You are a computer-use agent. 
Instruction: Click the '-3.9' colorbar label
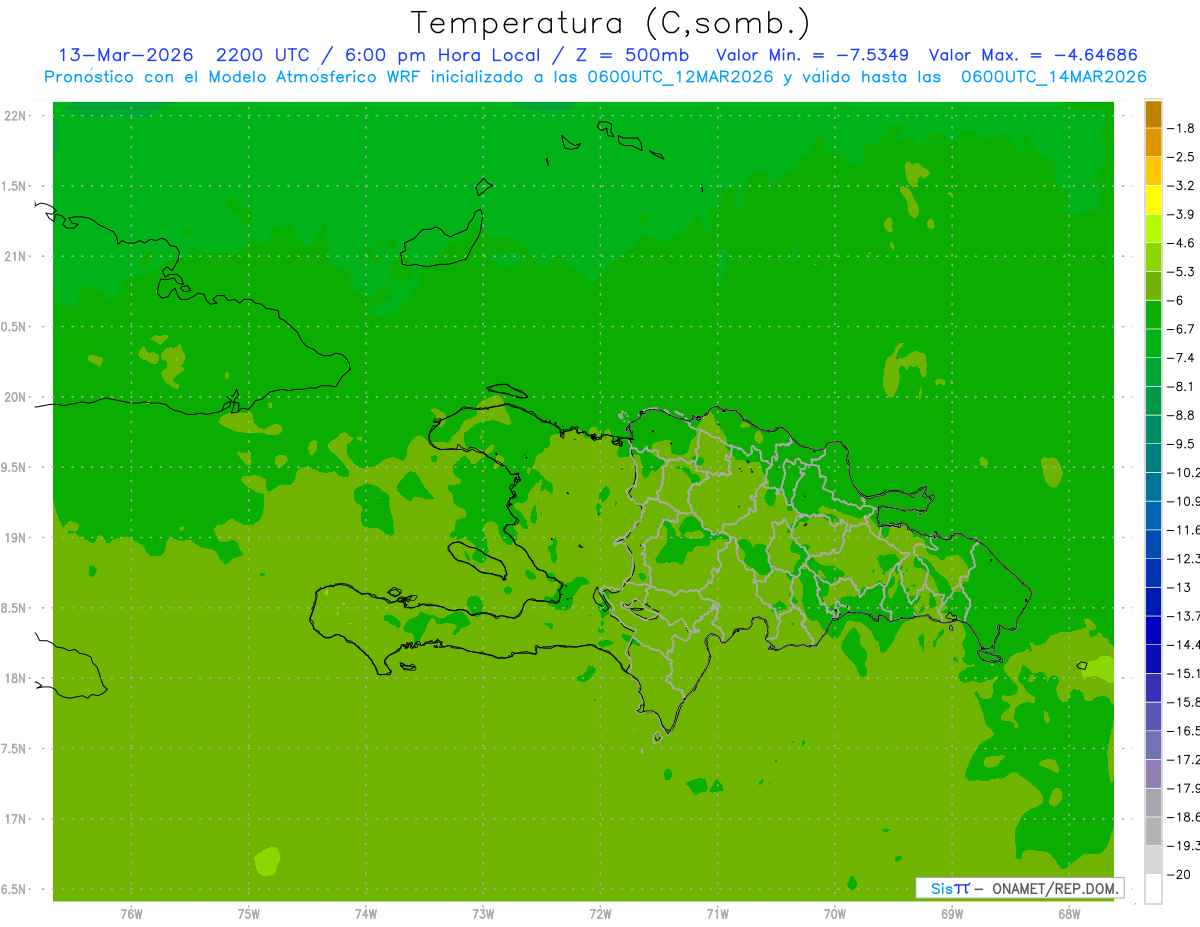tap(1180, 214)
